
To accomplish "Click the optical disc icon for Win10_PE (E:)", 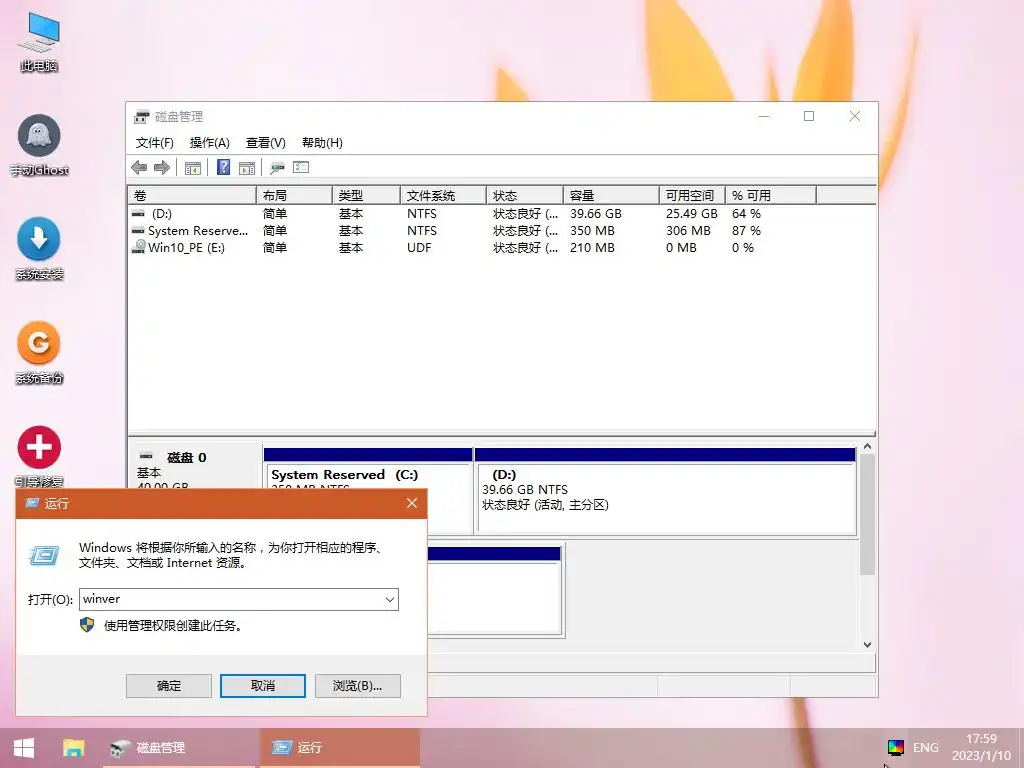I will coord(138,247).
